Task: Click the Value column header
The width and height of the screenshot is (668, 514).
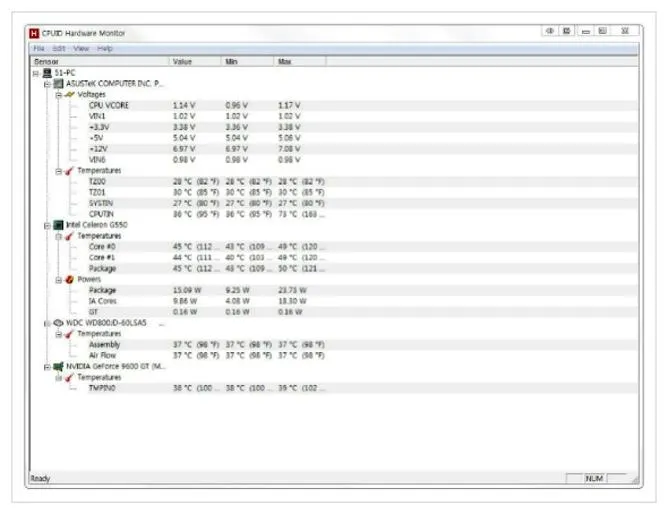Action: pyautogui.click(x=195, y=62)
